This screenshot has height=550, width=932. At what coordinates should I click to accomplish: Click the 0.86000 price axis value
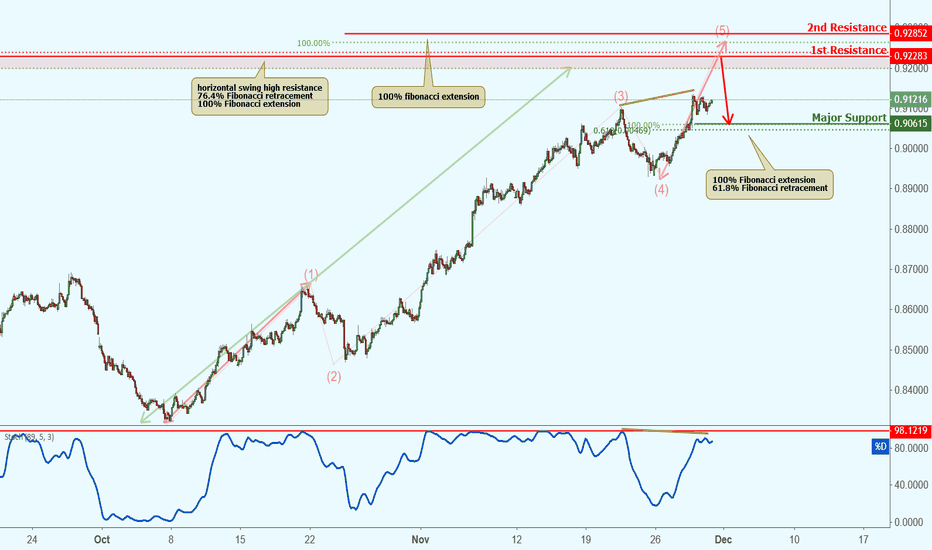point(911,309)
